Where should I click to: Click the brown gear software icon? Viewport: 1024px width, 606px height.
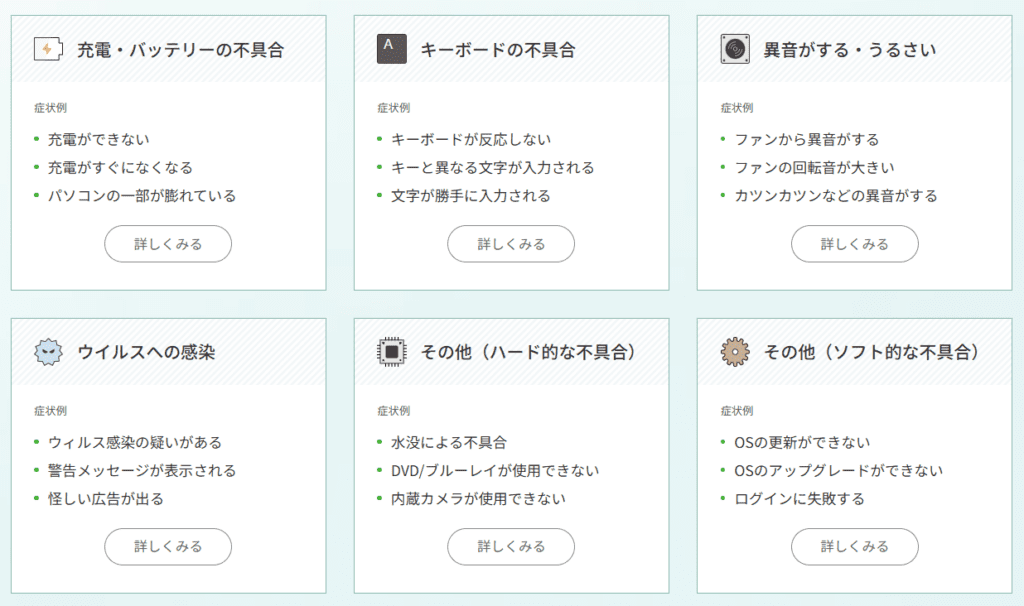pos(735,352)
